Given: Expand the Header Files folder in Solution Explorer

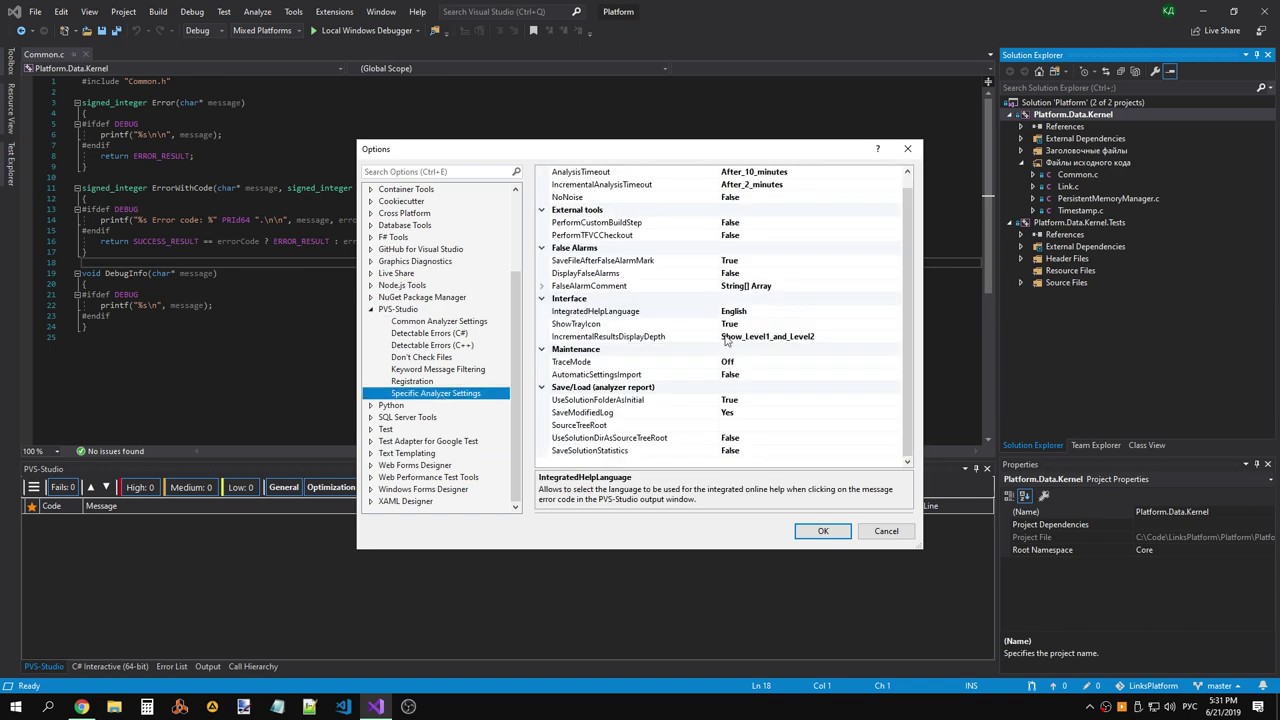Looking at the screenshot, I should pyautogui.click(x=1021, y=258).
